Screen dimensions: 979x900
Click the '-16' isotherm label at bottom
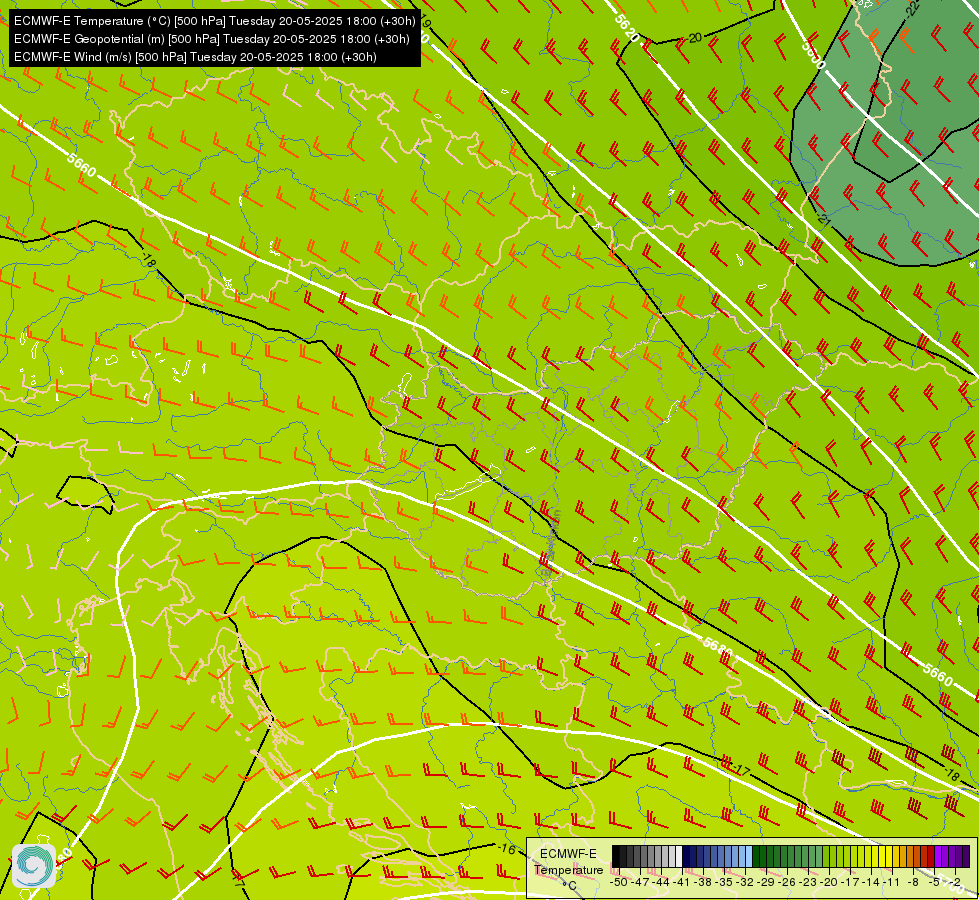pyautogui.click(x=507, y=849)
